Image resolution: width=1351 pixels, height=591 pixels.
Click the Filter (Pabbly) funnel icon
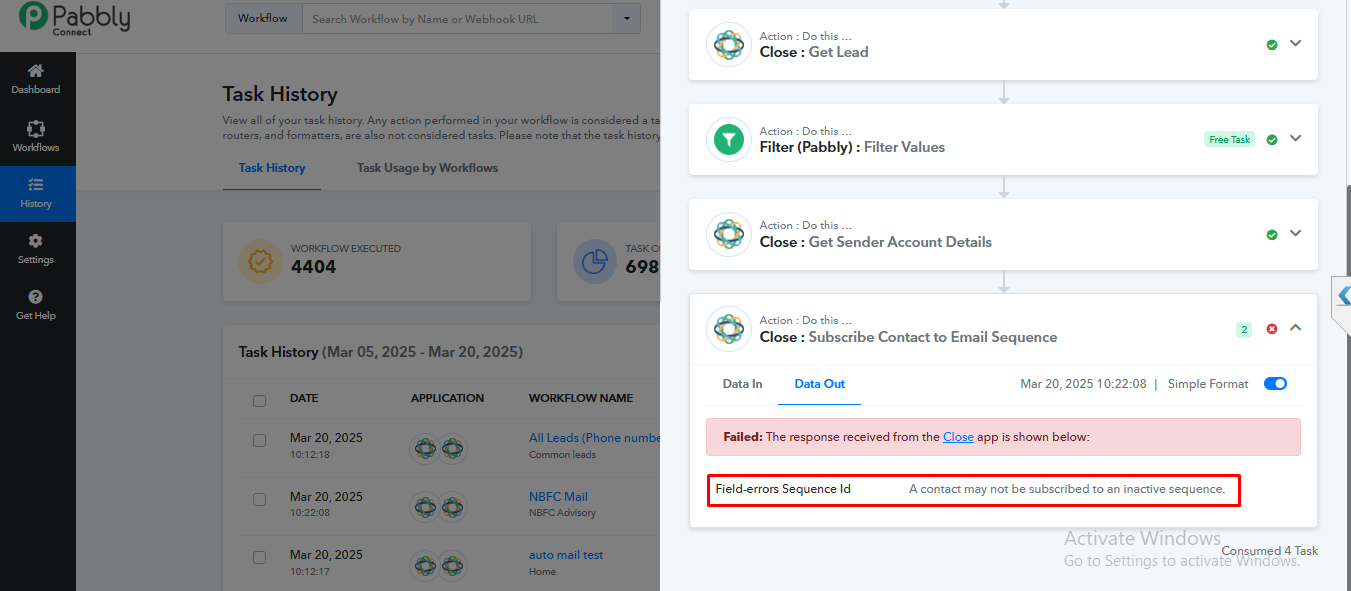coord(729,139)
